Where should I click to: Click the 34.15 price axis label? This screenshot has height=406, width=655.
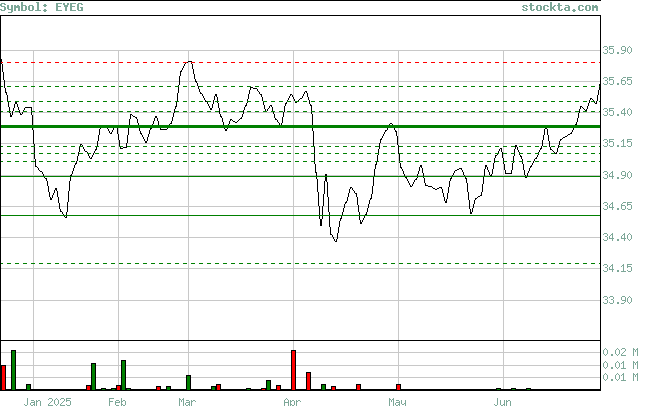(x=617, y=268)
